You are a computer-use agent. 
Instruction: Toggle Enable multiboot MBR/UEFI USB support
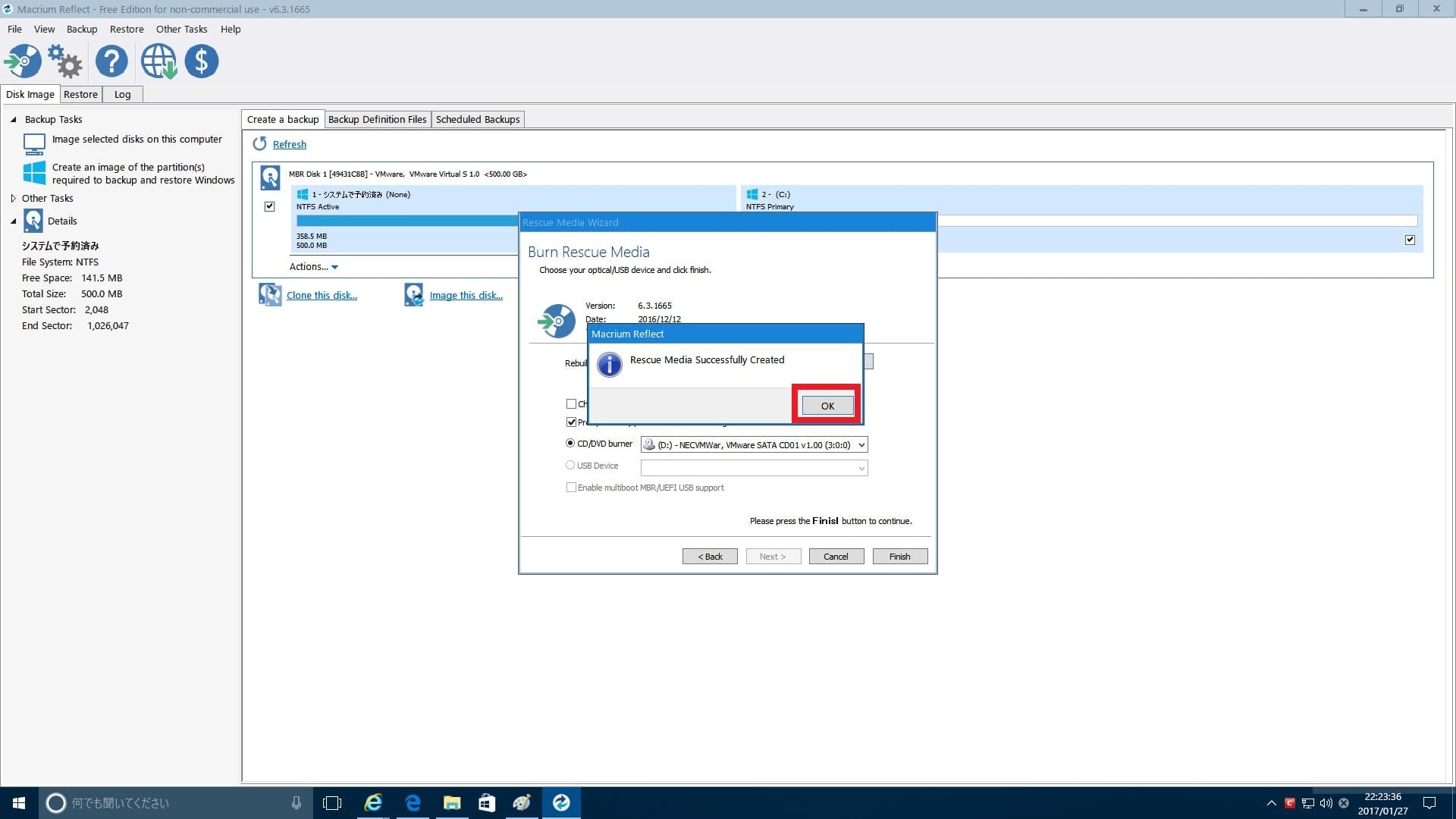point(571,488)
